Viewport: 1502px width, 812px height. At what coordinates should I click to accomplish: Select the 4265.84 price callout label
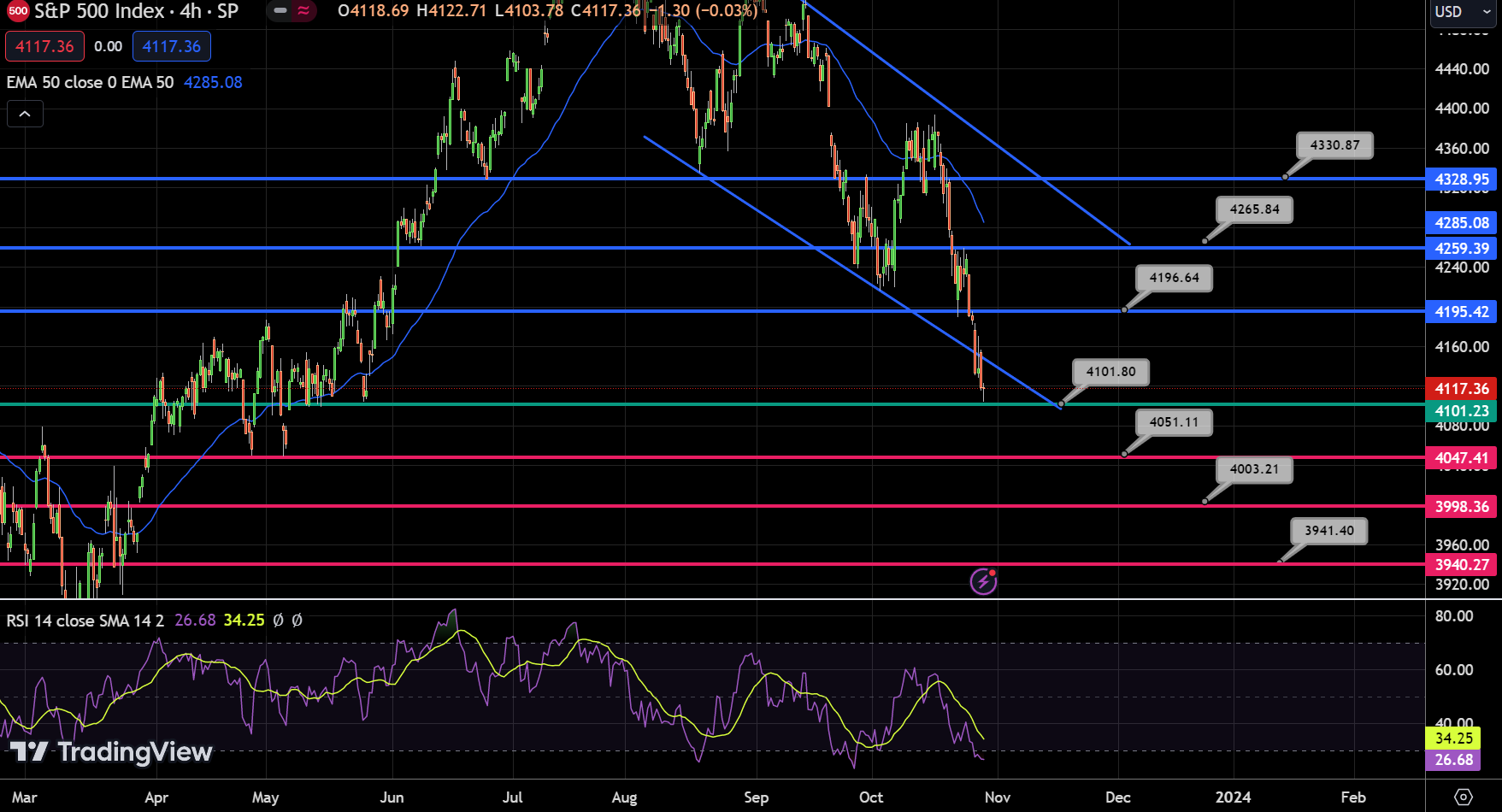tap(1254, 209)
